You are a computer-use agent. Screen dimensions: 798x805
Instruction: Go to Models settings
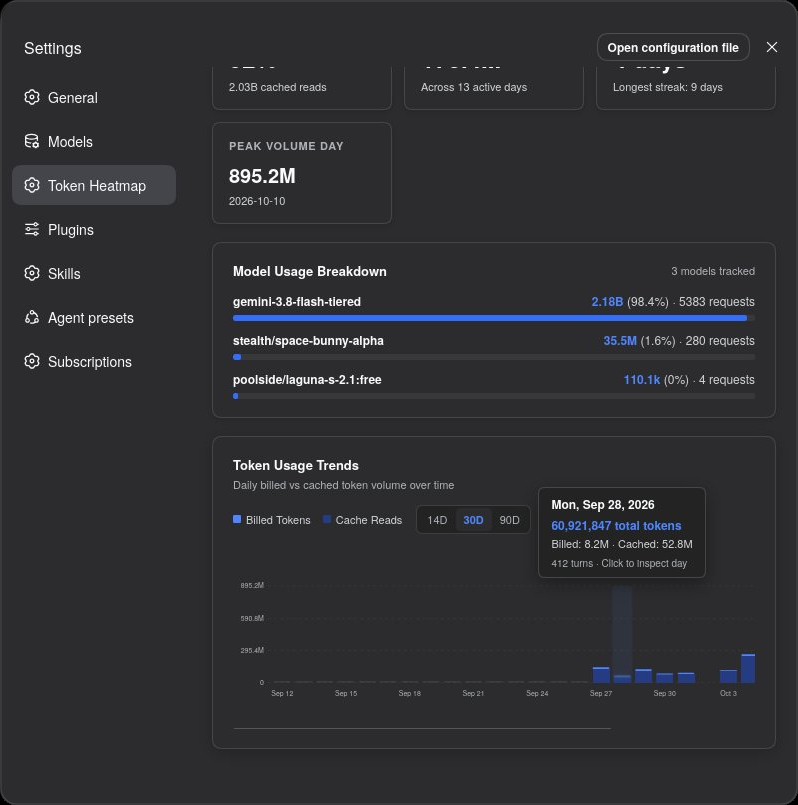pos(94,142)
